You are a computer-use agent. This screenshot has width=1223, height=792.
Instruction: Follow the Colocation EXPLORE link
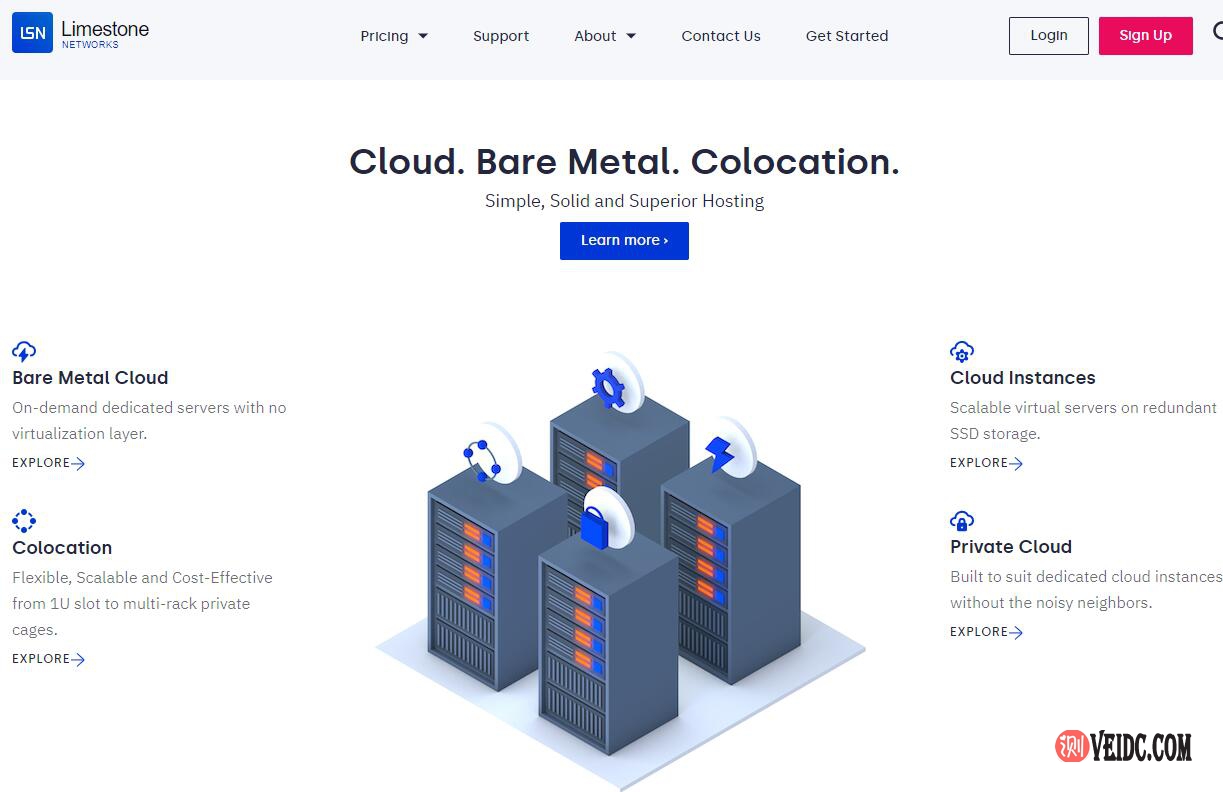click(49, 659)
